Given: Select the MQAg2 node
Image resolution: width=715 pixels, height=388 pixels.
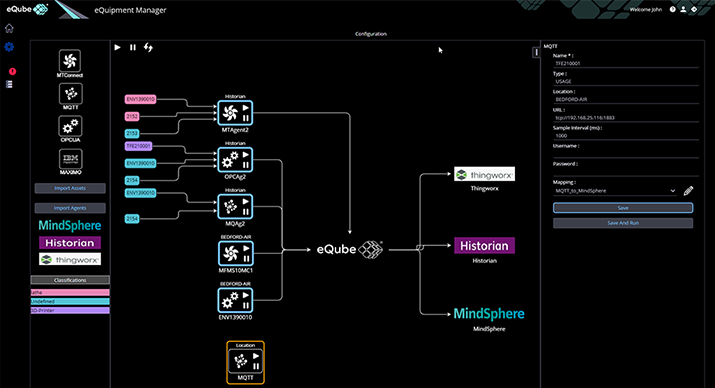Looking at the screenshot, I should click(235, 207).
